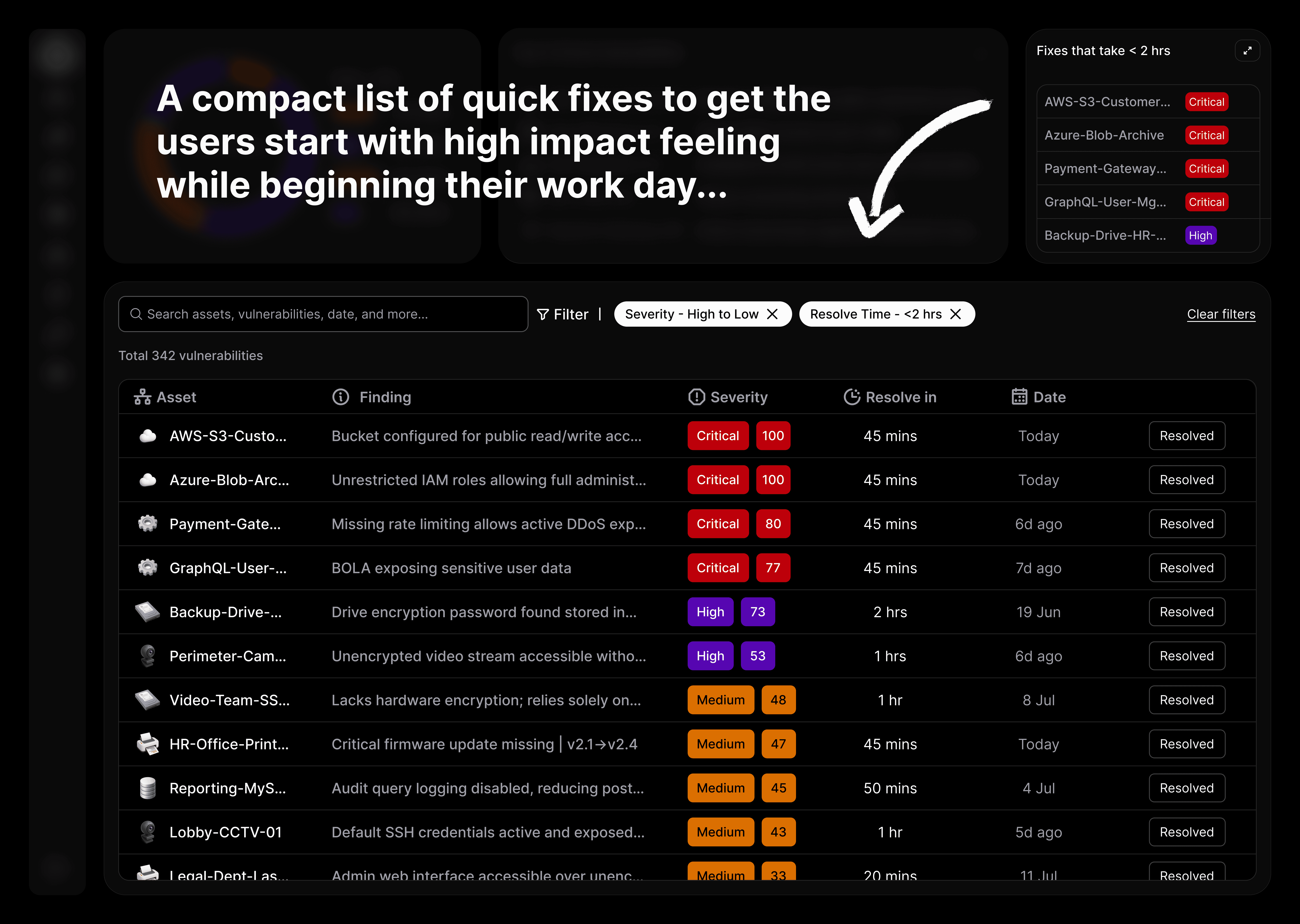Click Resolved for the Reporting-MyS... row

coord(1187,788)
